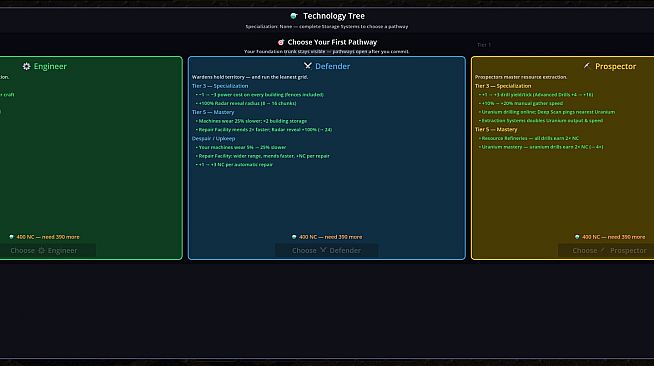Click 'Resource Refineries — all drills earn 2× NC'
654x366 pixels.
pyautogui.click(x=528, y=138)
